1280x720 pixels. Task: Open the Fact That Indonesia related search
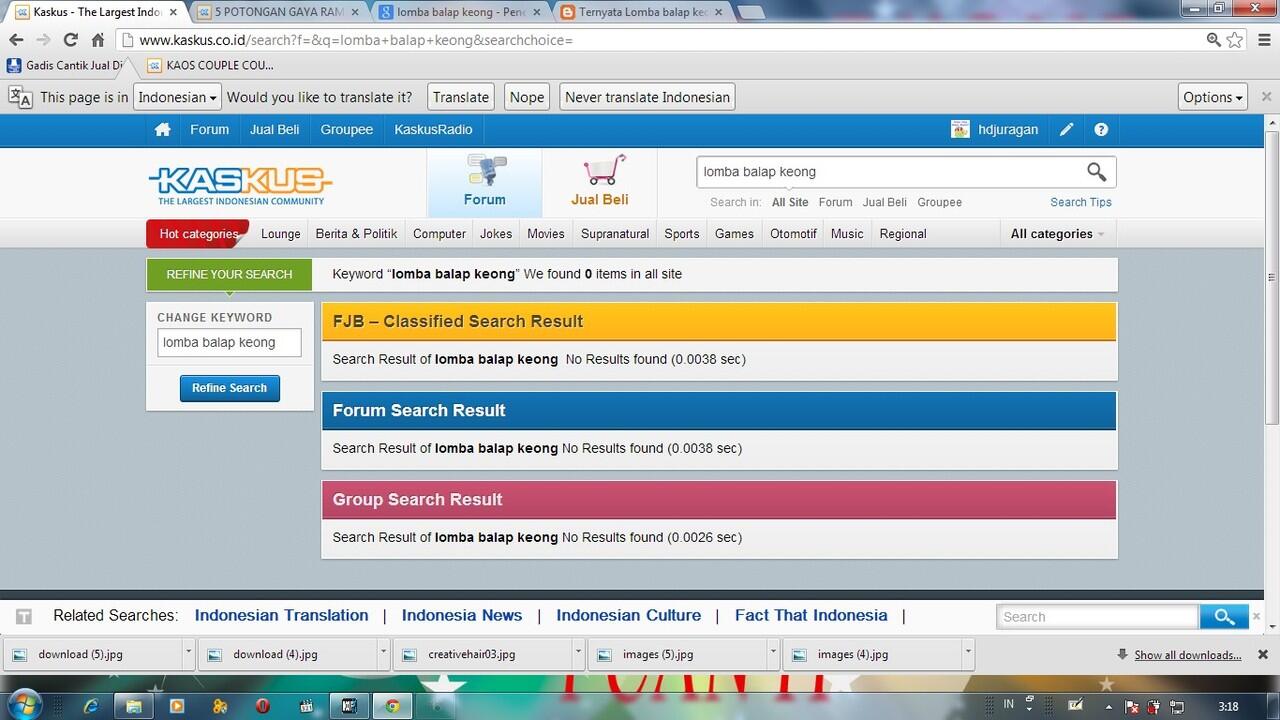pos(811,616)
